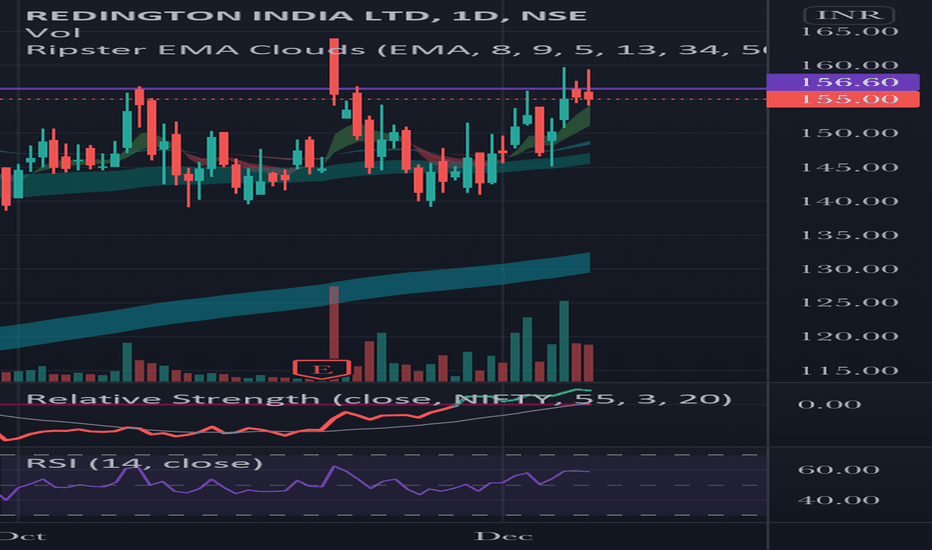Screen dimensions: 932x550
Task: Click the INR currency button
Action: (x=848, y=15)
